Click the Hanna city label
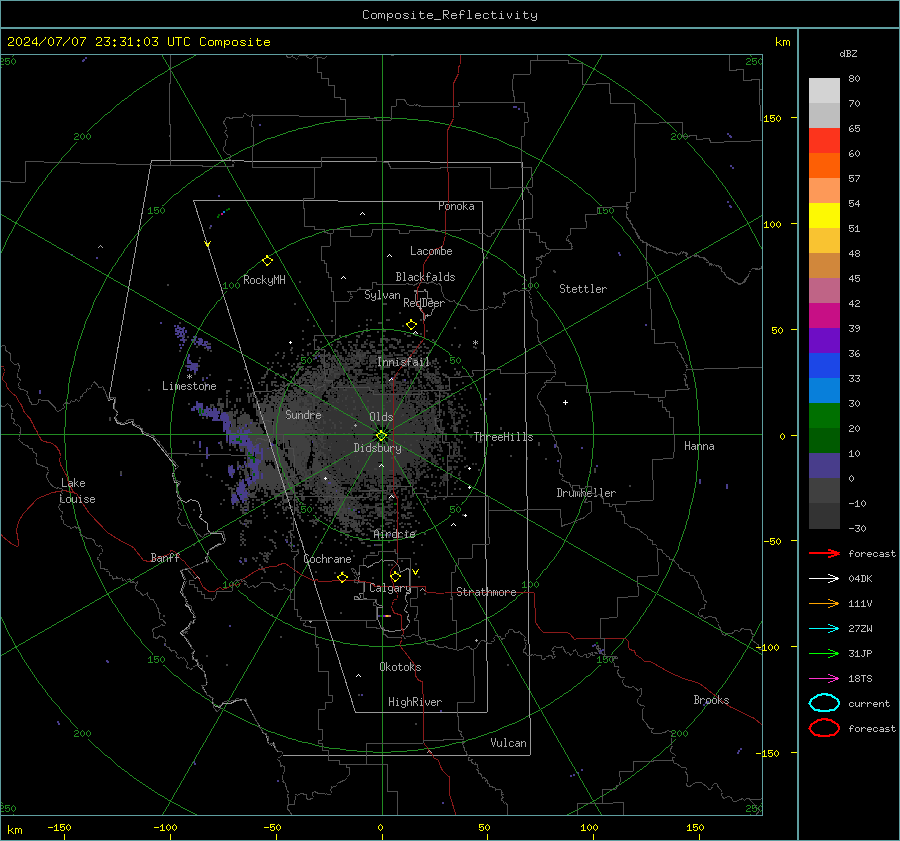Image resolution: width=900 pixels, height=841 pixels. pos(699,446)
